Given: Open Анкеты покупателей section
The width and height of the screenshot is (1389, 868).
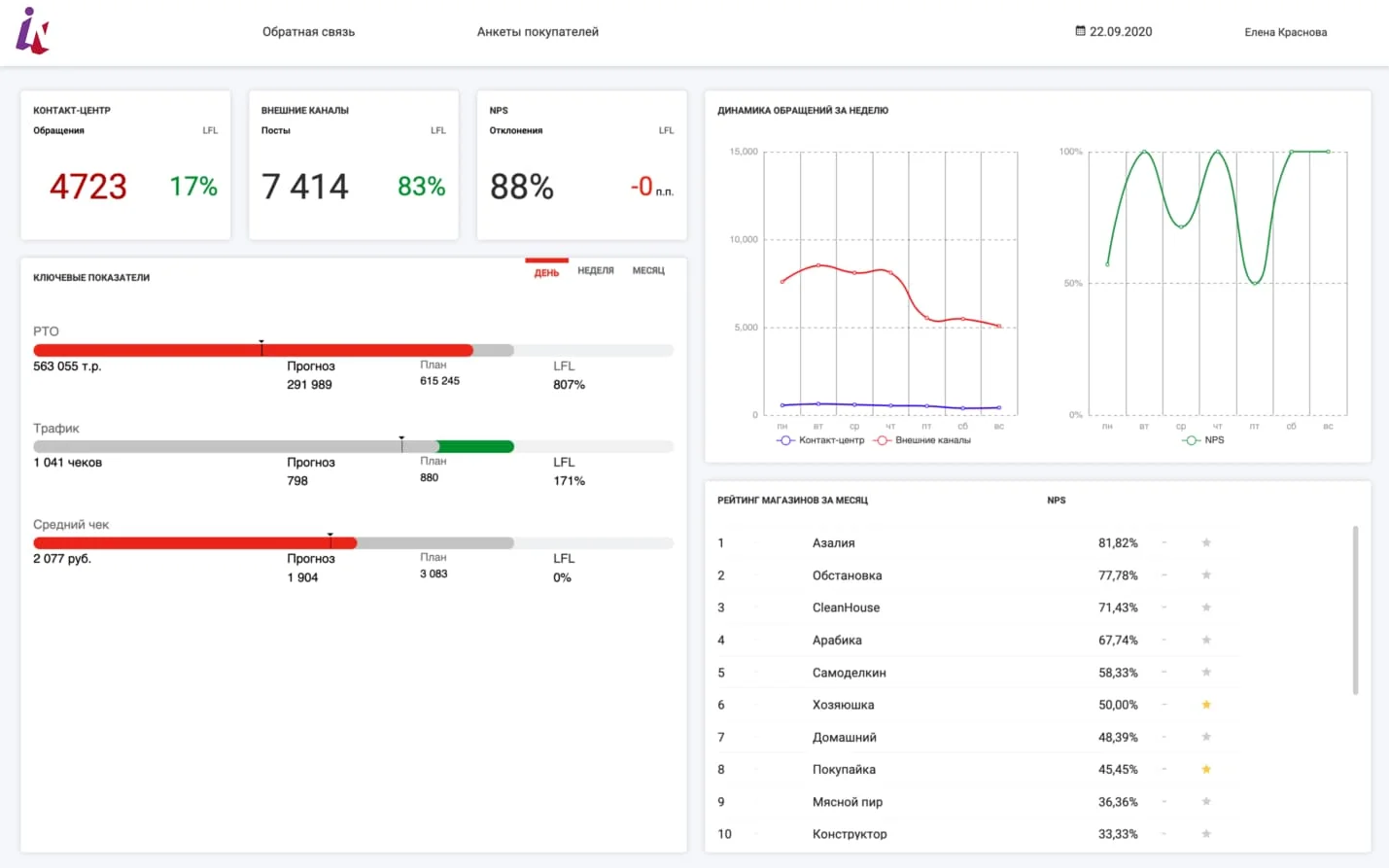Looking at the screenshot, I should pos(538,32).
